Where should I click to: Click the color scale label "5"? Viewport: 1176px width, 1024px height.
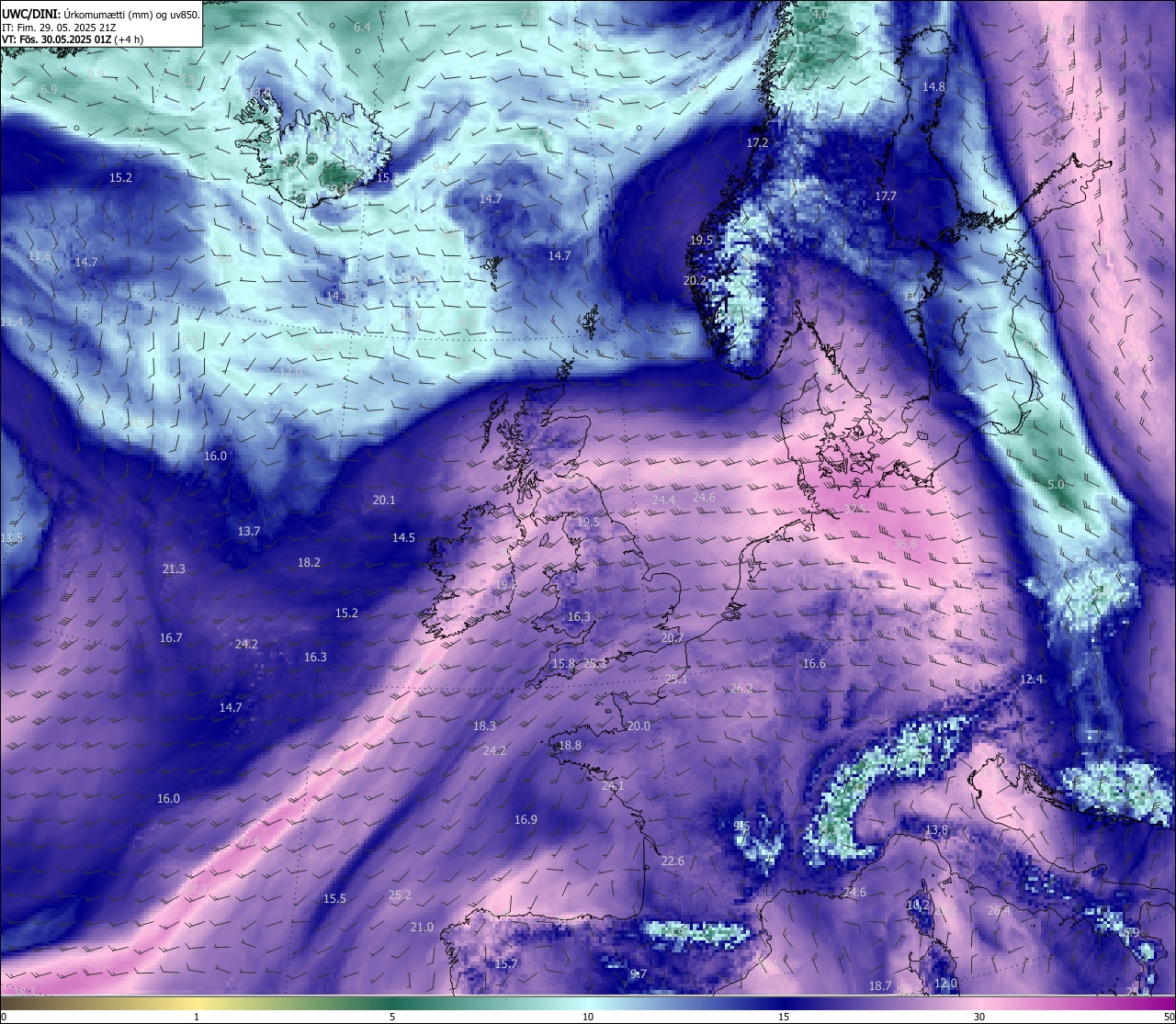coord(392,1017)
